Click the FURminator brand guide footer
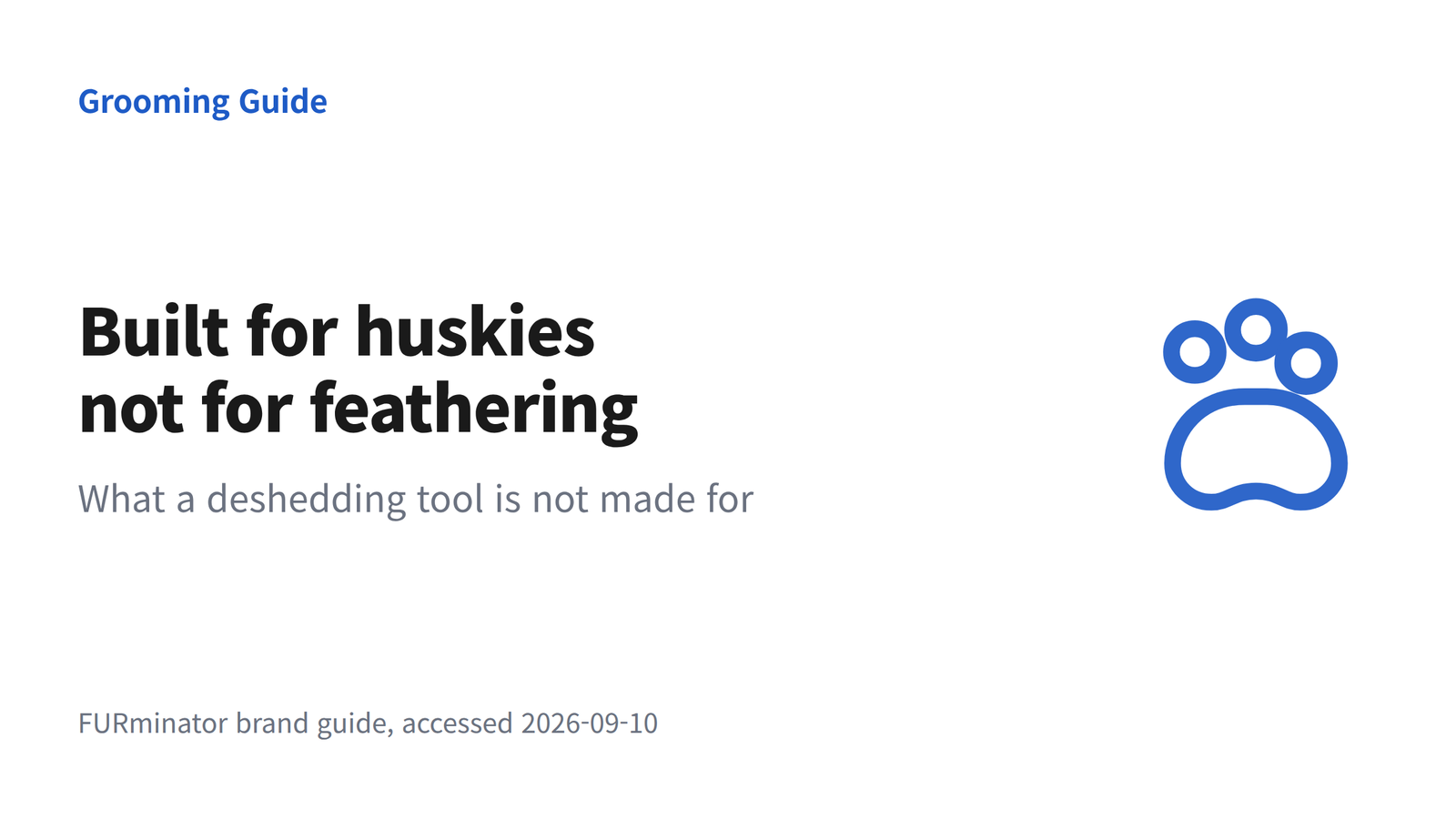Image resolution: width=1456 pixels, height=819 pixels. click(x=368, y=723)
